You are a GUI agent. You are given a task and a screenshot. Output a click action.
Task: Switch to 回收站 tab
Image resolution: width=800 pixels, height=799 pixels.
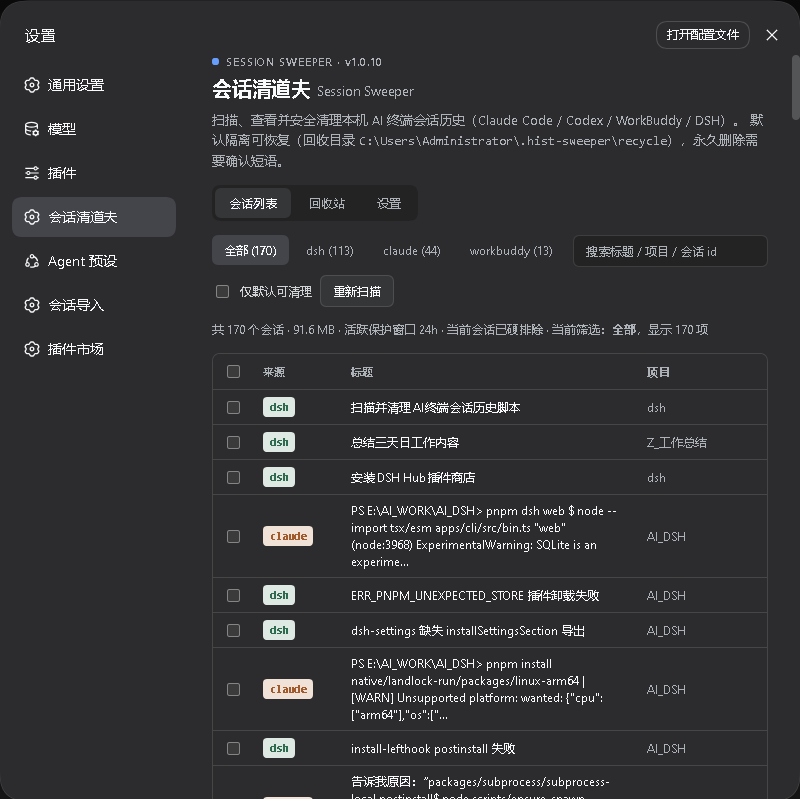(327, 203)
